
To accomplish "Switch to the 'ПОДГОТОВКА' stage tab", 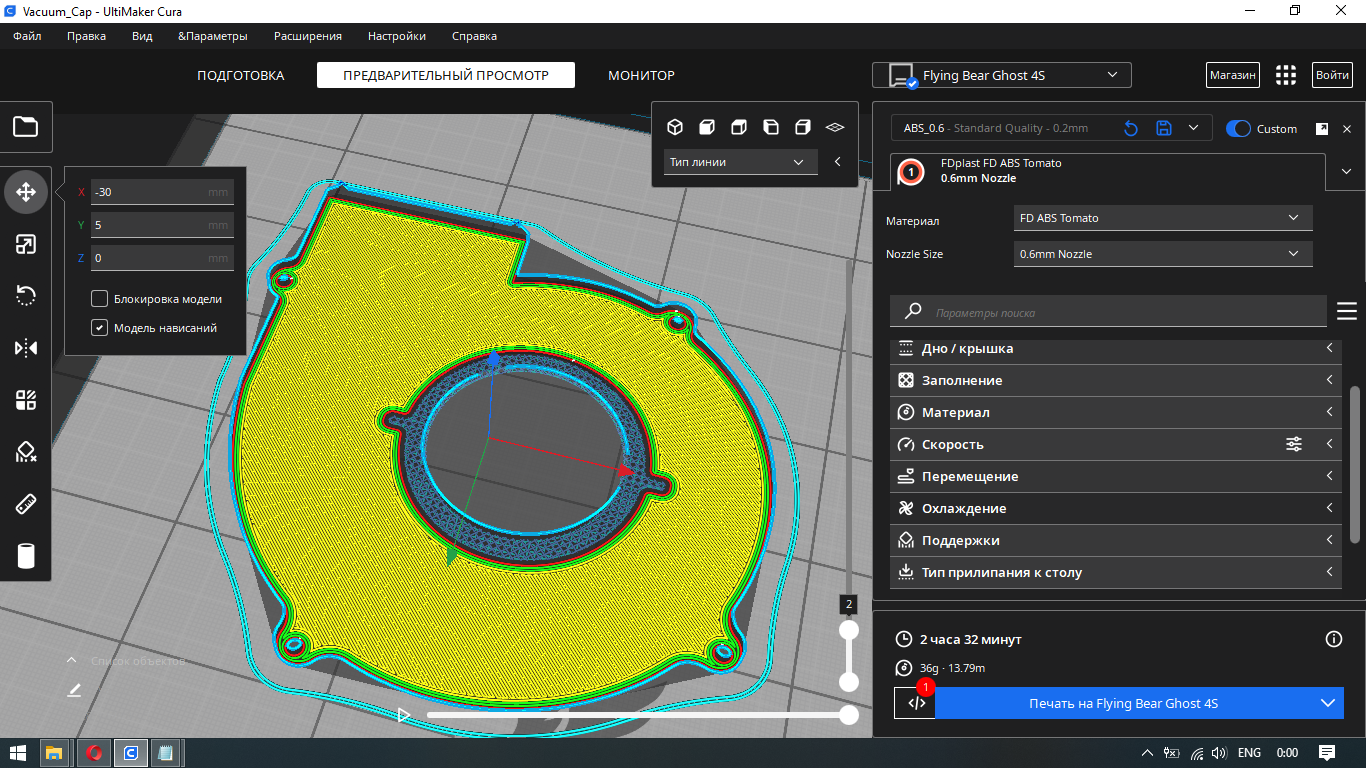I will (x=240, y=75).
